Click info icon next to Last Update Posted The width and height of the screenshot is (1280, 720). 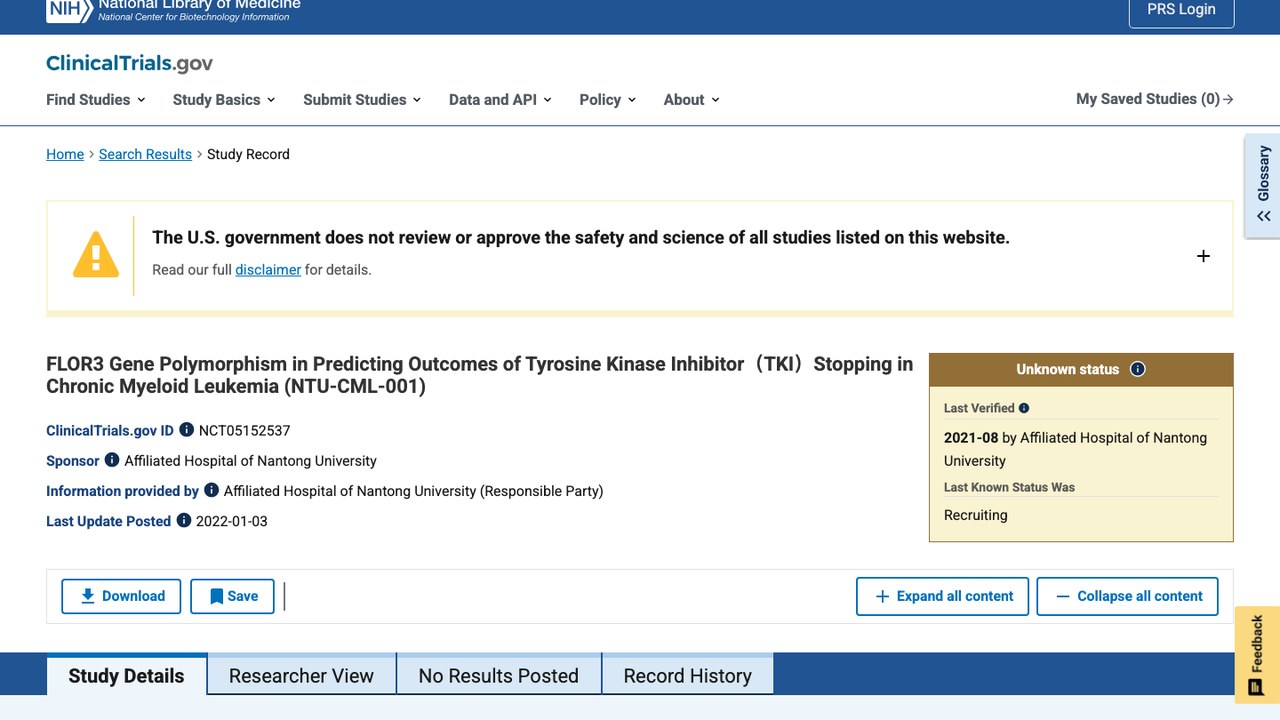click(x=183, y=520)
